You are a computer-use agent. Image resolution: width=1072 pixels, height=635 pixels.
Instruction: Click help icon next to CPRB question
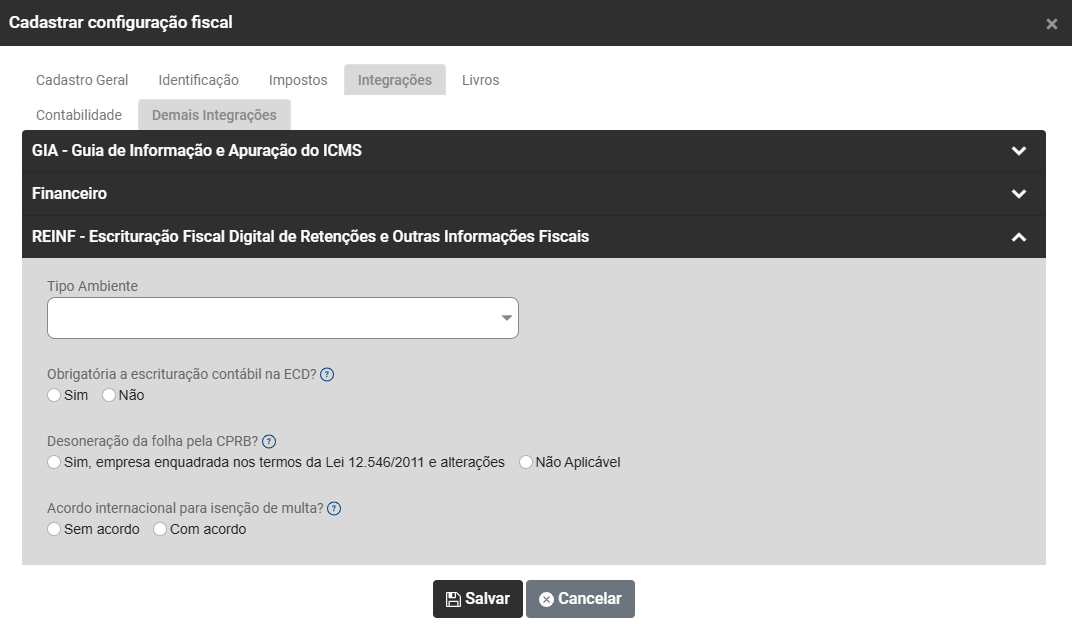click(269, 442)
